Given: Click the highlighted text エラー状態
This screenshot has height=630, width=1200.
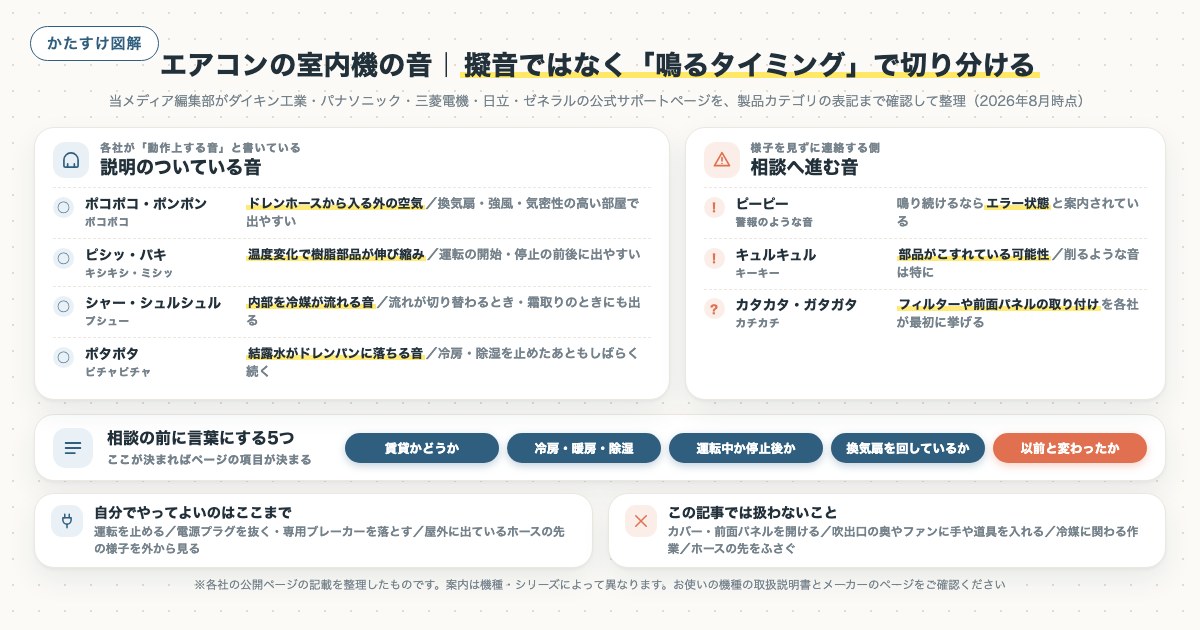Looking at the screenshot, I should pos(1018,203).
